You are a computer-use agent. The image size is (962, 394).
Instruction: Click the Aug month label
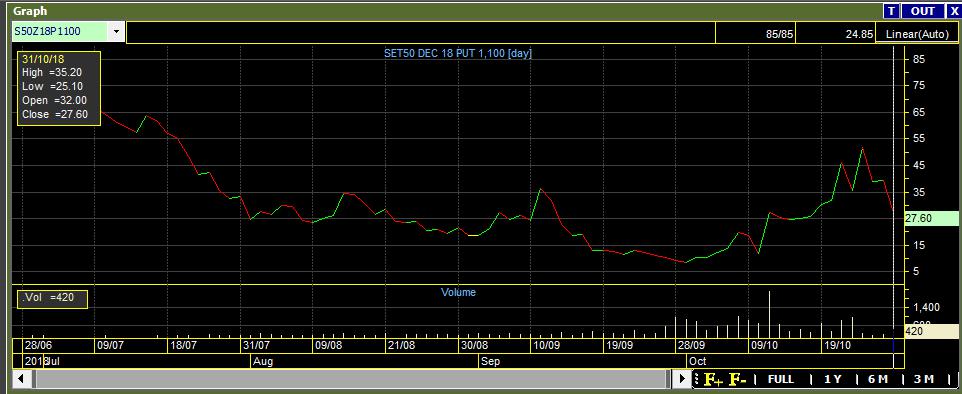pyautogui.click(x=263, y=361)
